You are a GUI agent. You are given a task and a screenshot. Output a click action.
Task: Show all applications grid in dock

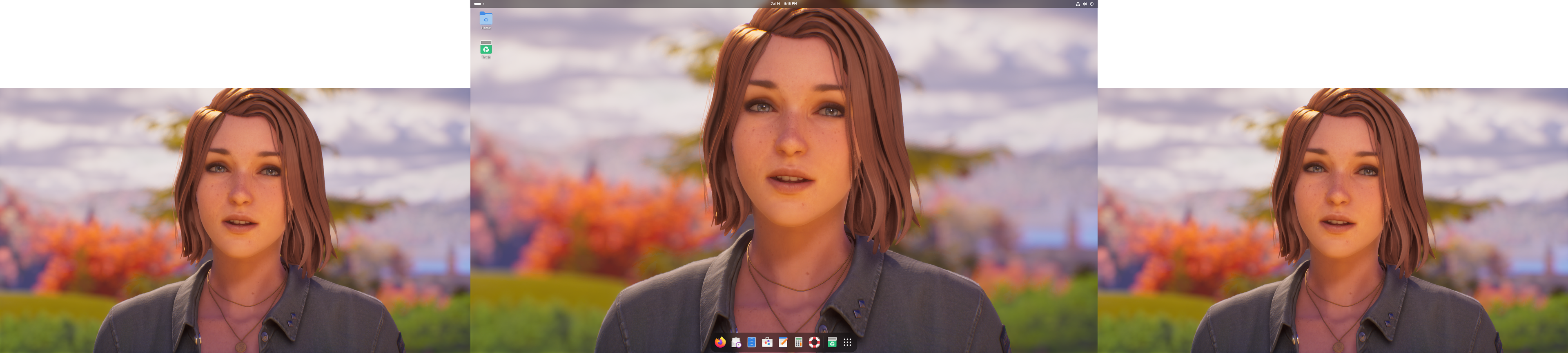click(847, 342)
